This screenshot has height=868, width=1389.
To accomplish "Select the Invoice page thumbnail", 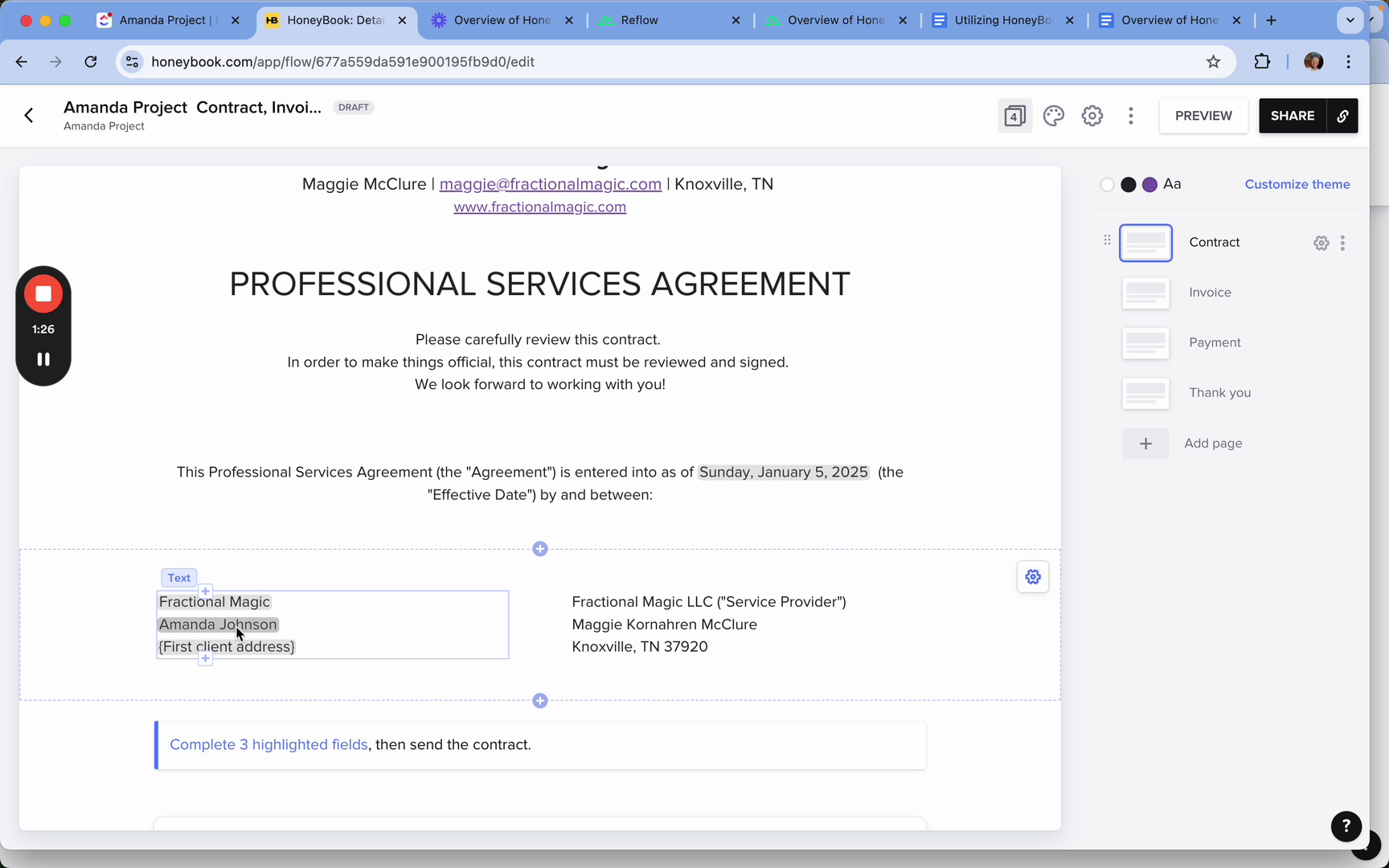I will (1145, 293).
